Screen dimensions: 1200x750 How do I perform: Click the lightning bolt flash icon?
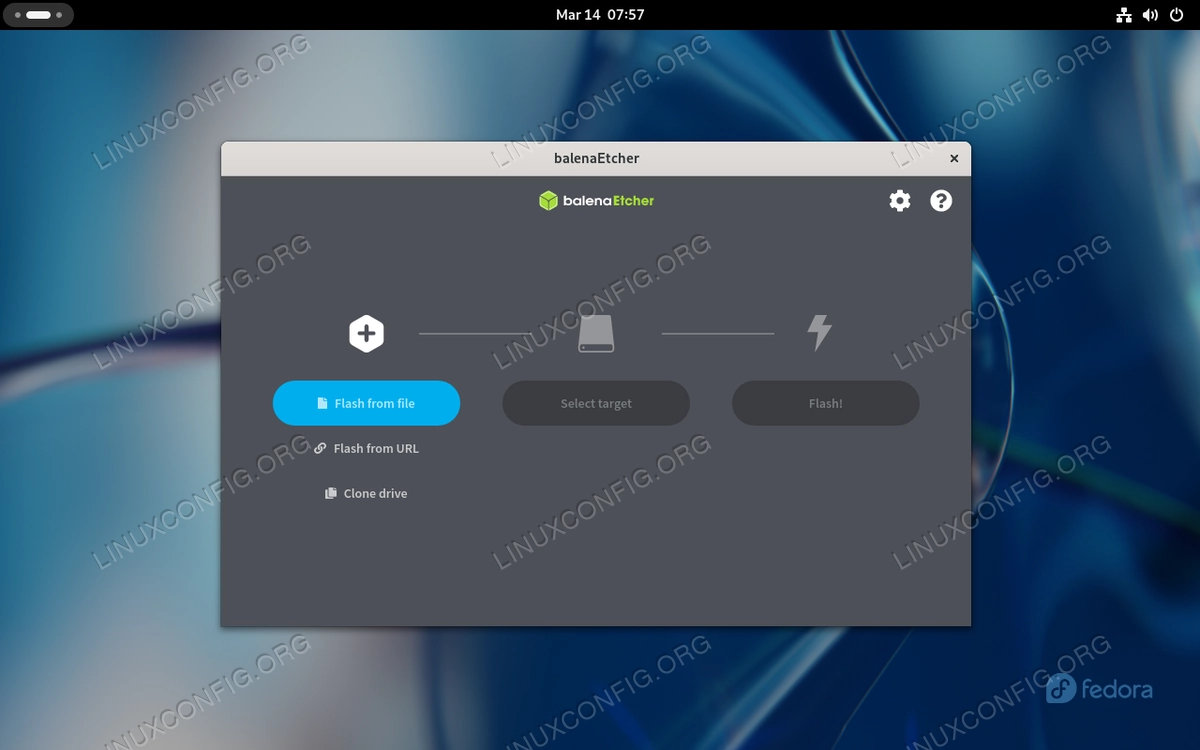click(x=820, y=333)
